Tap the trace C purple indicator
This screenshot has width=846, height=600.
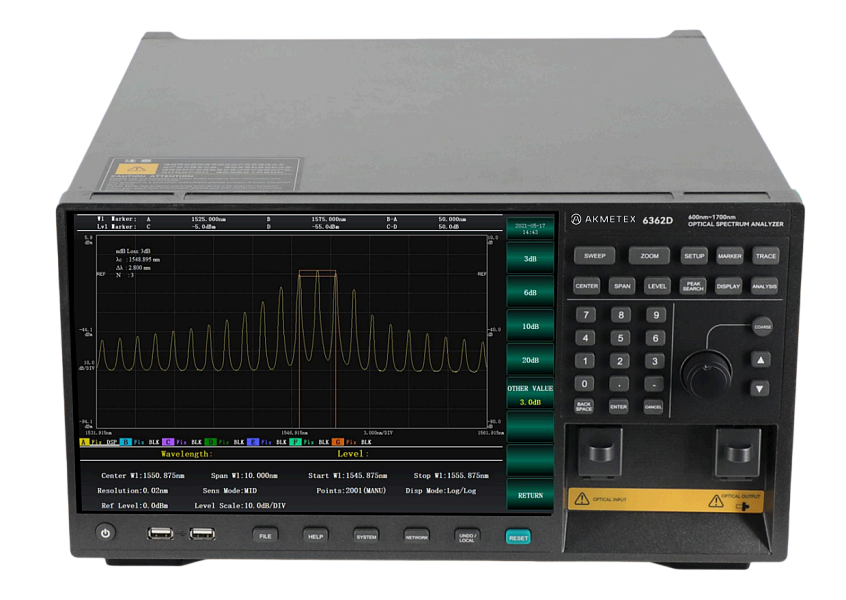[168, 442]
